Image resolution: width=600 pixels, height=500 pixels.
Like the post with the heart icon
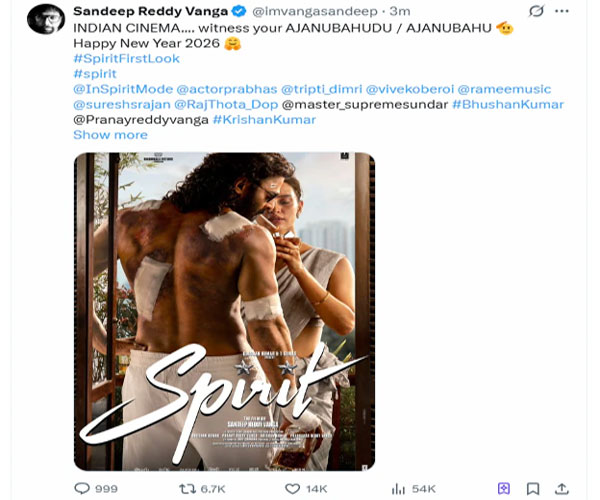(293, 488)
